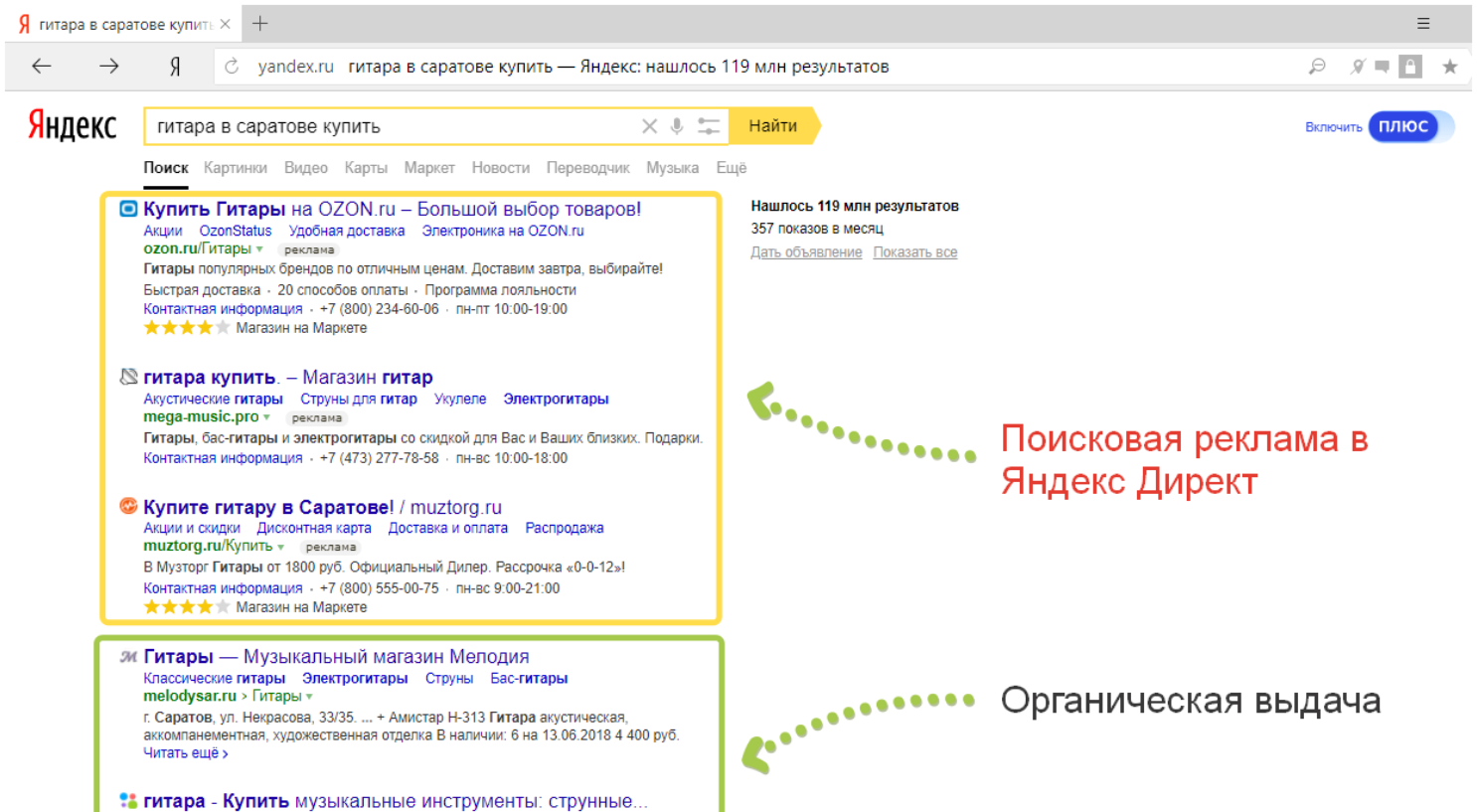The height and width of the screenshot is (812, 1477).
Task: Expand dropdown arrow next to muztorg.ru/Купить
Action: pos(280,547)
